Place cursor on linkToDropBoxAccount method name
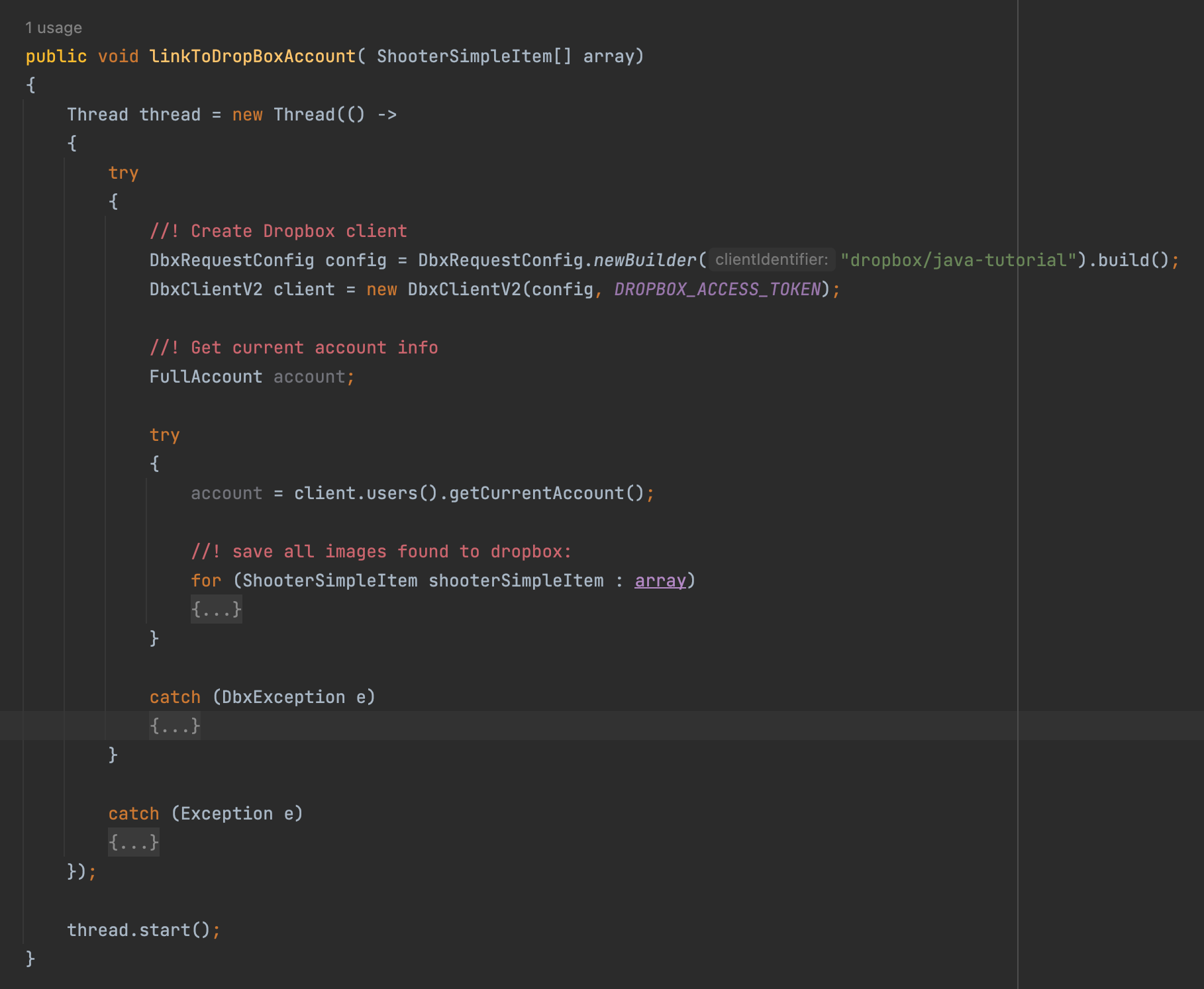 tap(251, 56)
